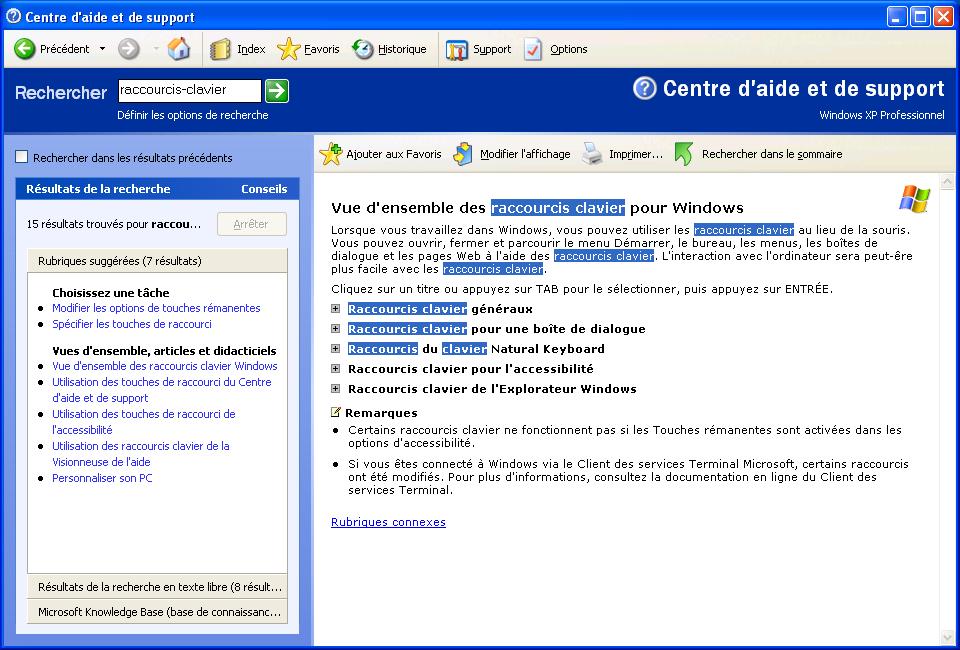
Task: Select the Historique toolbar label
Action: (x=402, y=49)
